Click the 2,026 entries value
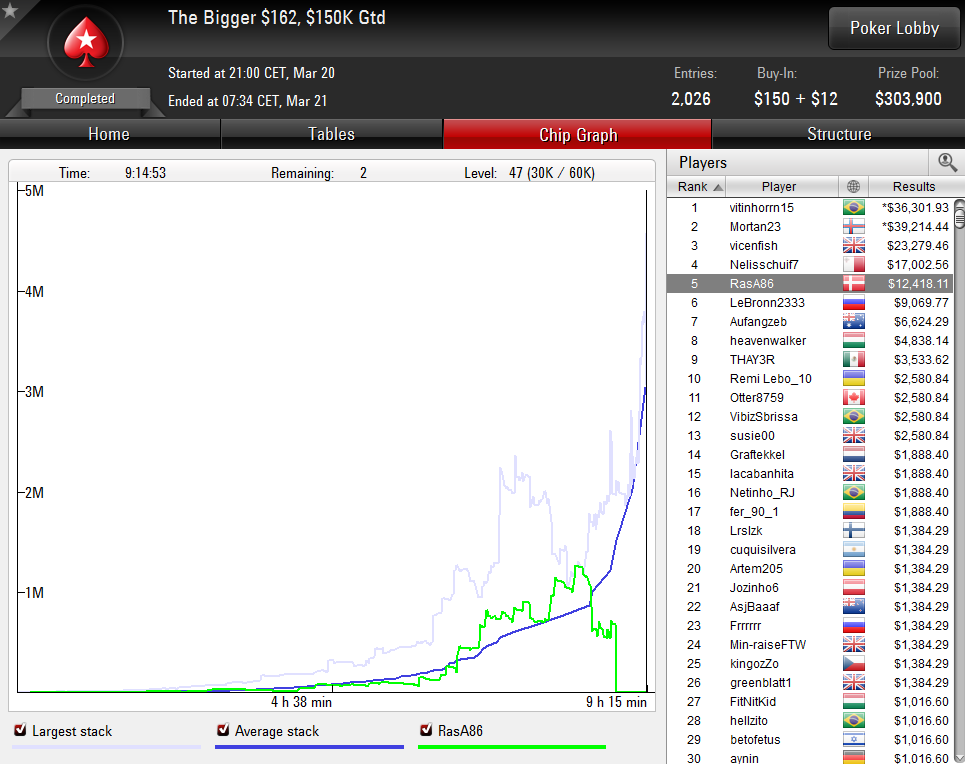The image size is (965, 764). 691,99
